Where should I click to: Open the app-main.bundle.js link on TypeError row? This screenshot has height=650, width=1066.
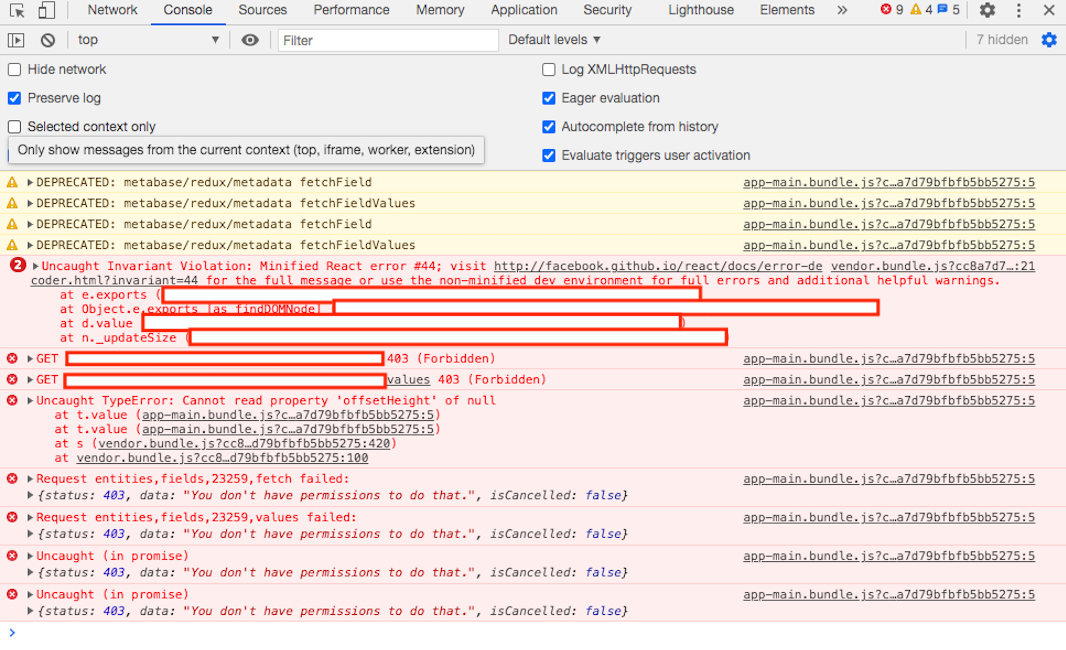(889, 400)
